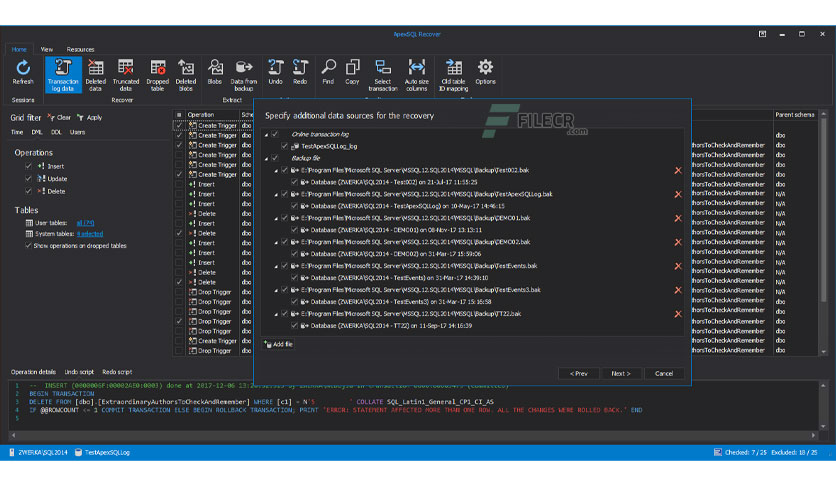
Task: Open the Undo script tab
Action: click(x=79, y=372)
